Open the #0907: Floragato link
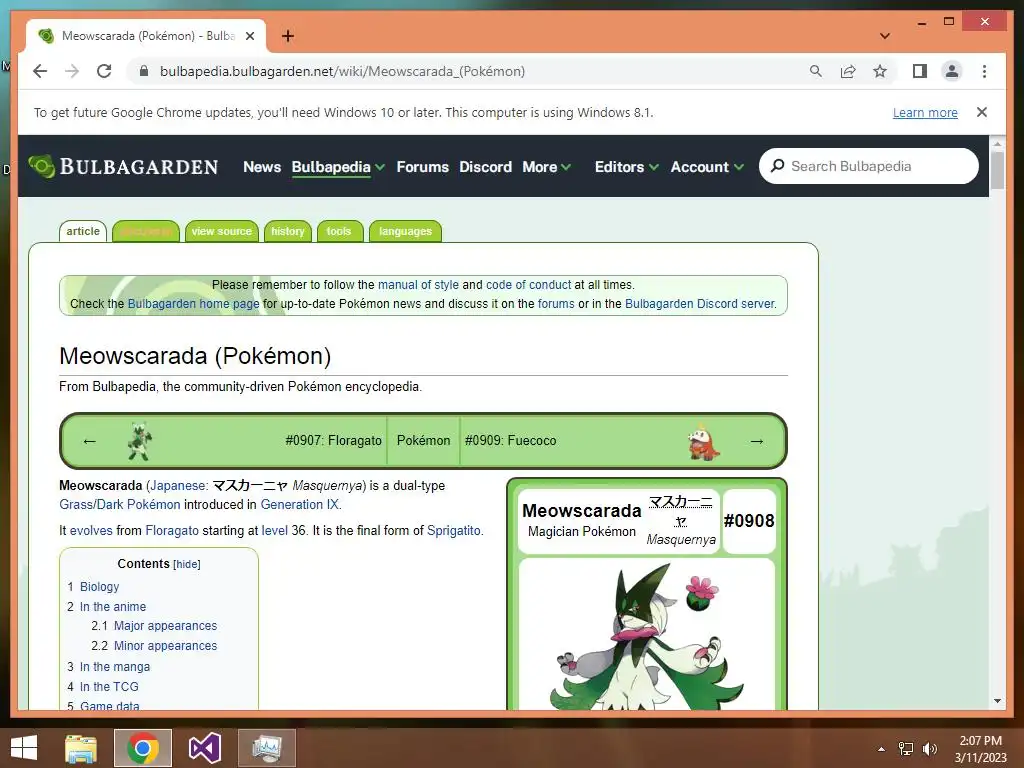The height and width of the screenshot is (768, 1024). pyautogui.click(x=333, y=441)
